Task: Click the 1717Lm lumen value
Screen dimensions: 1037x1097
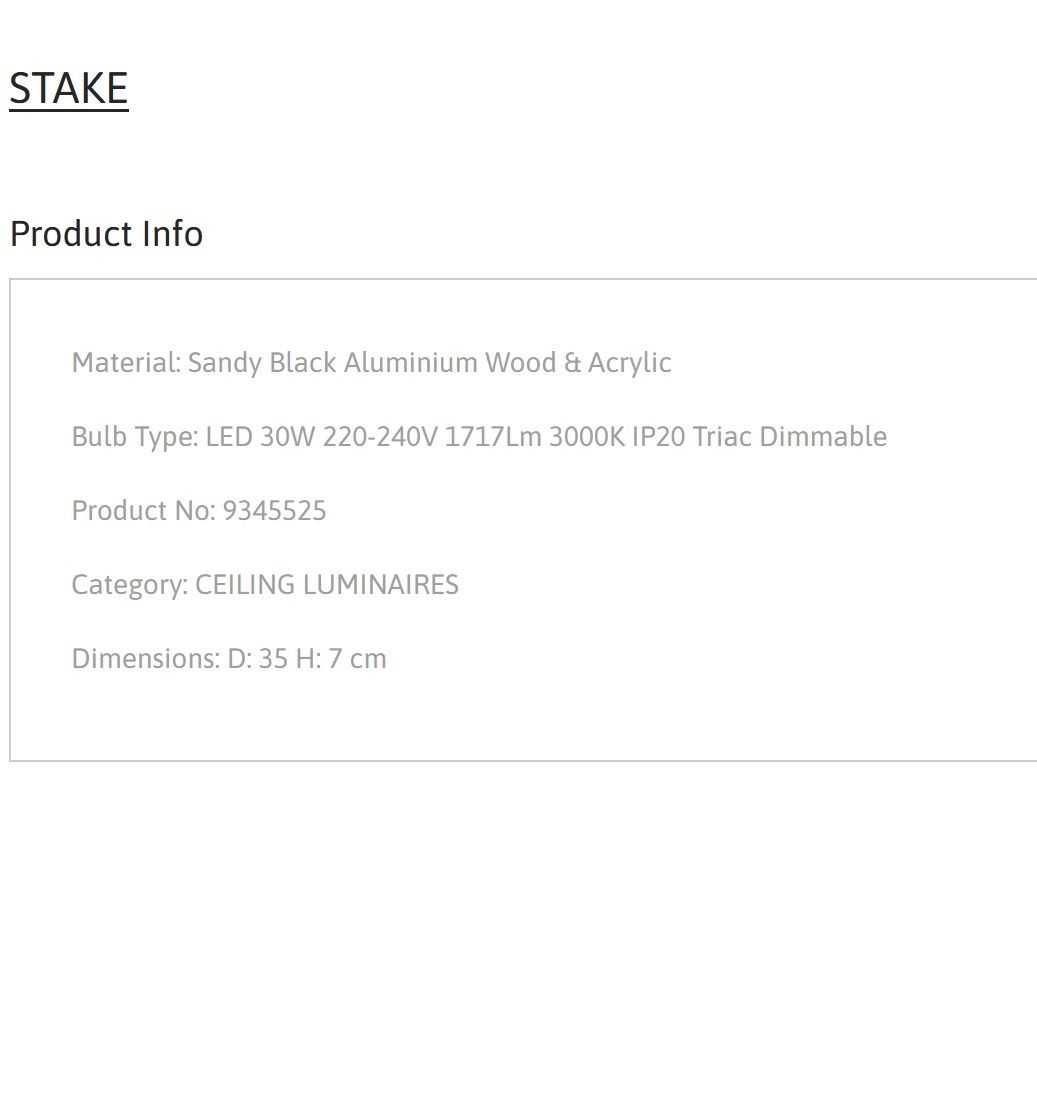Action: pos(493,437)
